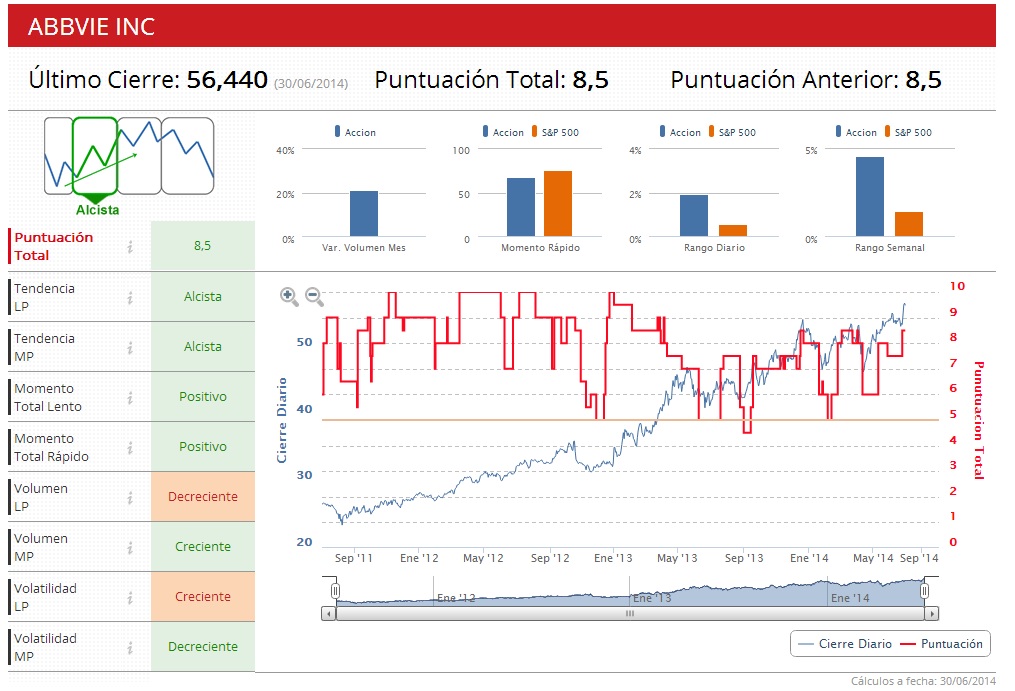Click the Tendencia MP Alcista value
This screenshot has width=1015, height=691.
[203, 347]
